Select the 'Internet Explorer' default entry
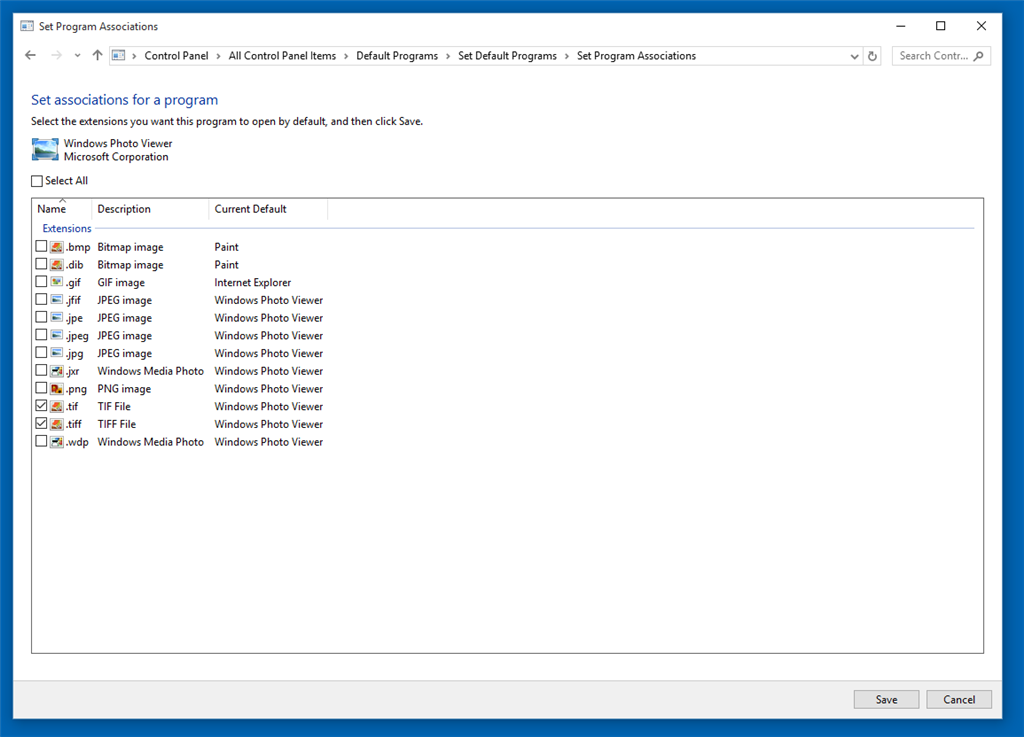The image size is (1024, 737). pyautogui.click(x=253, y=282)
